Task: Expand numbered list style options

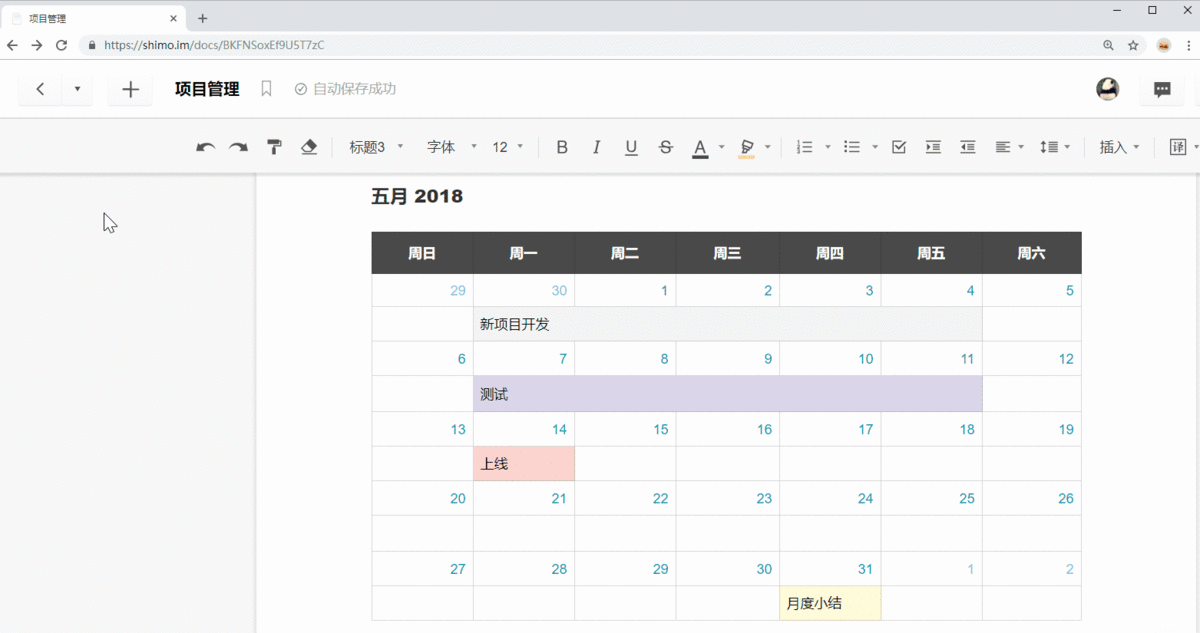Action: point(828,147)
